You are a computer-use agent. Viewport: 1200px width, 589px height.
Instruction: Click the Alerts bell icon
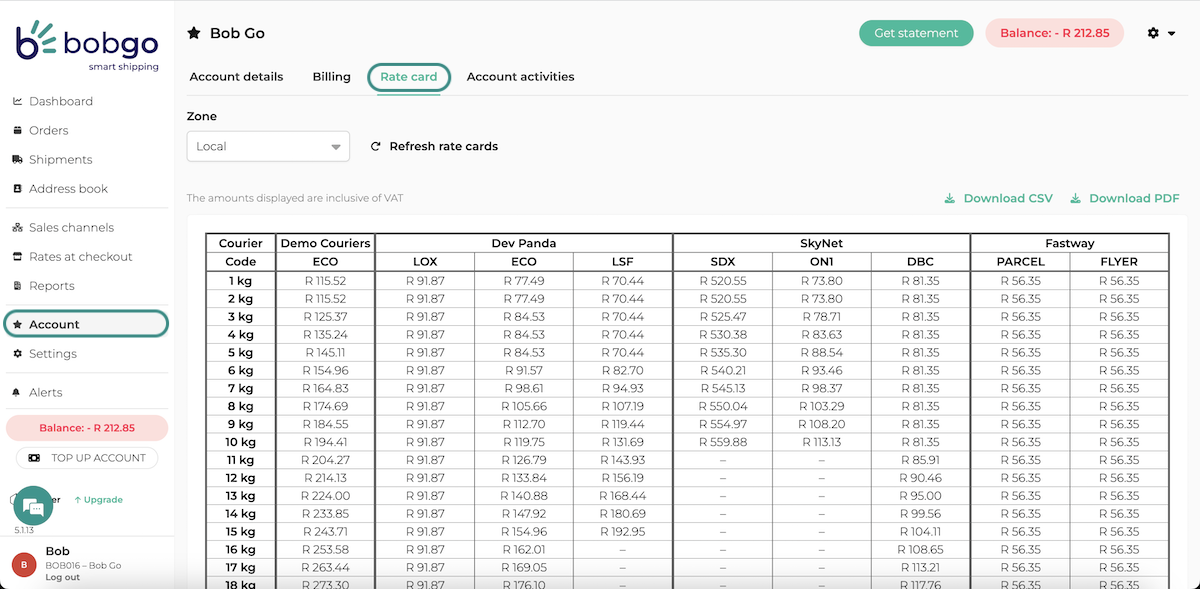[x=18, y=392]
